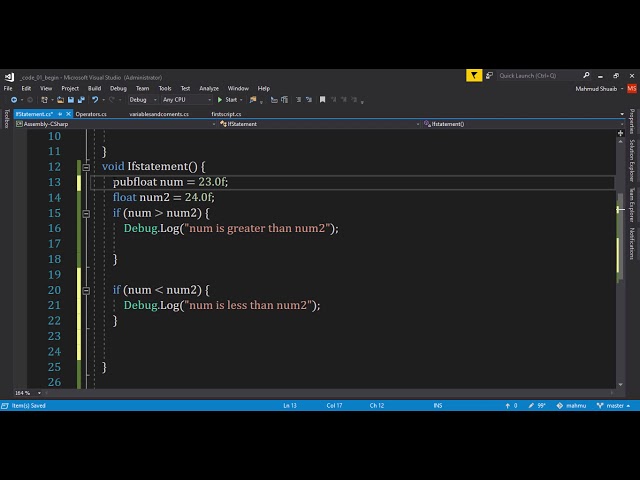Click in the Quick Launch search field
The image size is (640, 480).
click(539, 76)
